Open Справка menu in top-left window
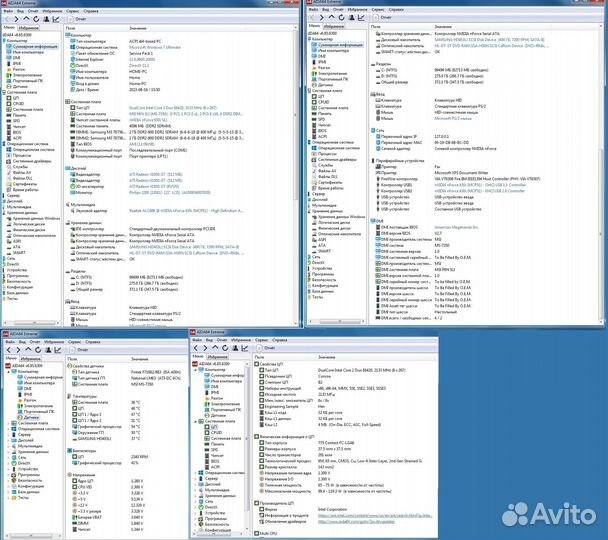Screen dimensions: 608x540 [x=91, y=11]
